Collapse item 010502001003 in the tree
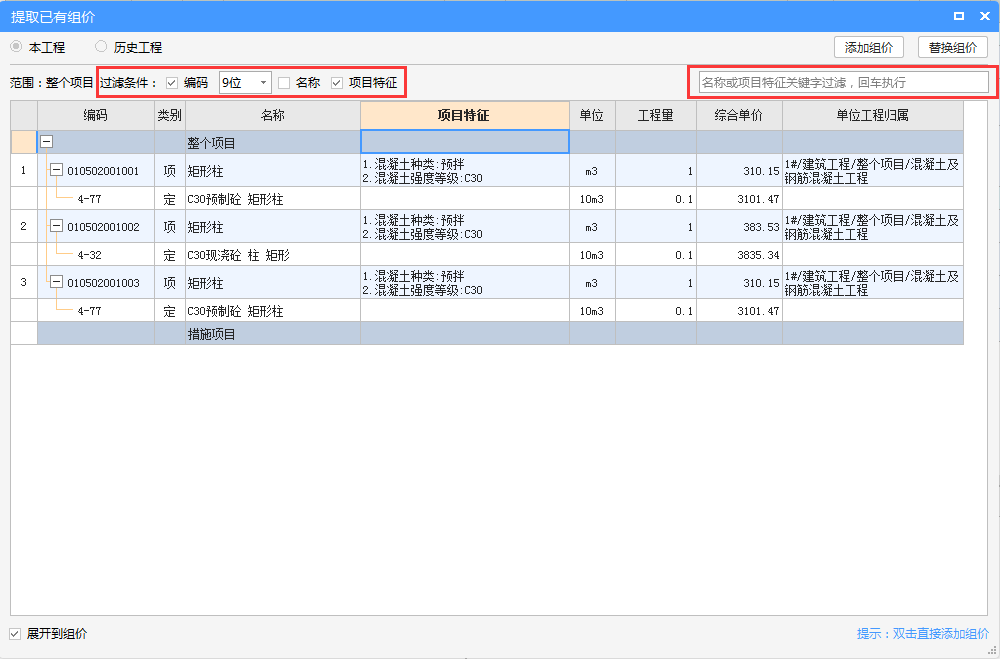 [57, 282]
